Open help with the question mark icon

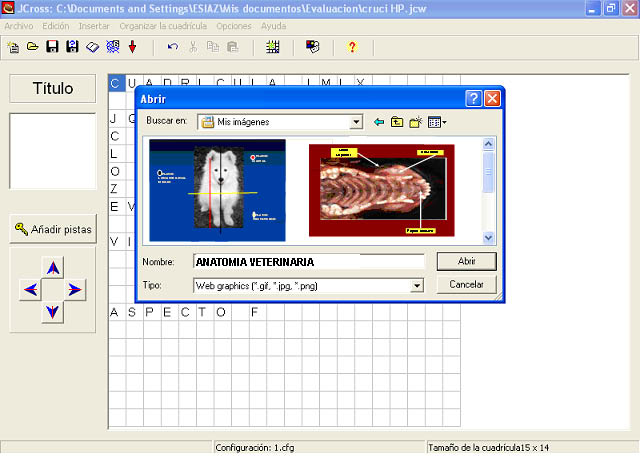pyautogui.click(x=352, y=47)
